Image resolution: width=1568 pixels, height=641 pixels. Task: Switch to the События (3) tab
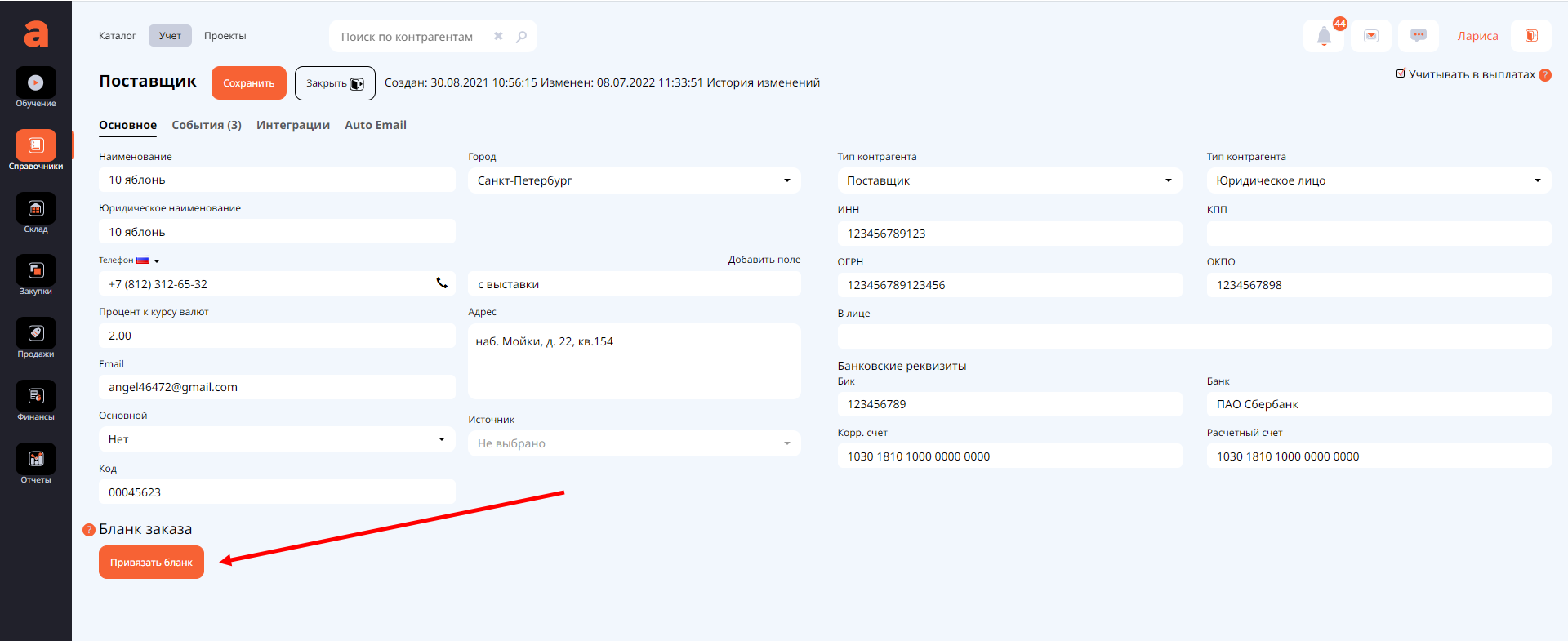click(x=207, y=125)
